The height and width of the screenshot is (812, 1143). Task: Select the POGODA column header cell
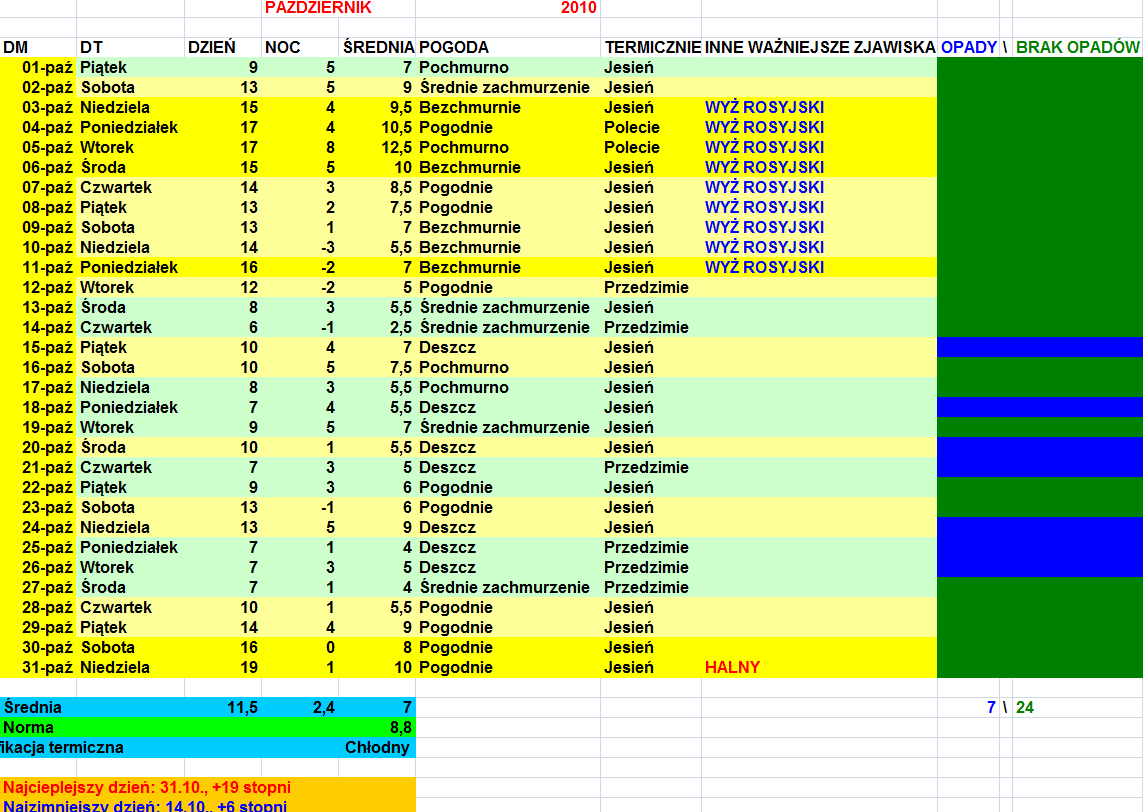tap(455, 47)
